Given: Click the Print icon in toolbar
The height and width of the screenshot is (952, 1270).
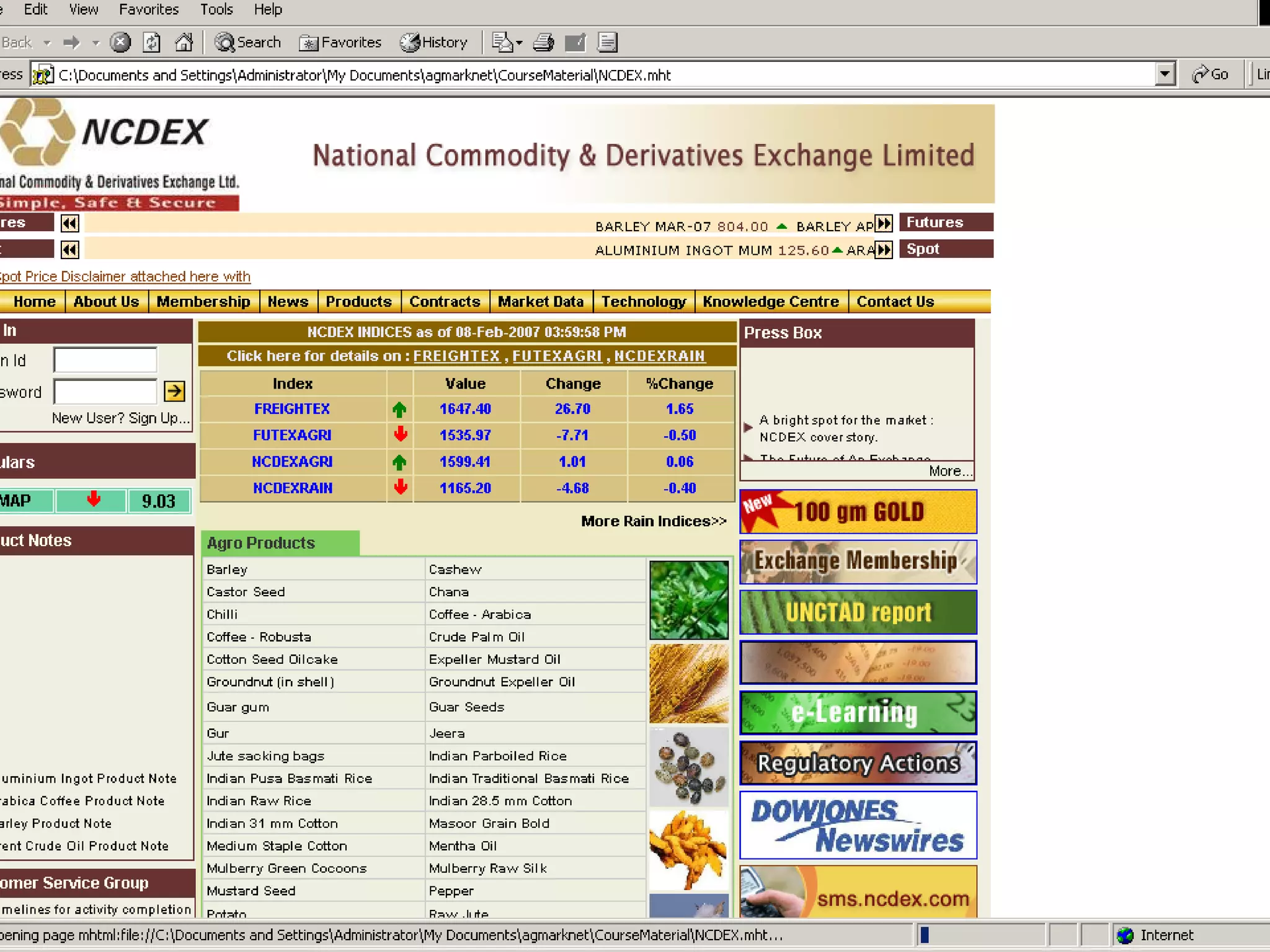Looking at the screenshot, I should click(544, 42).
